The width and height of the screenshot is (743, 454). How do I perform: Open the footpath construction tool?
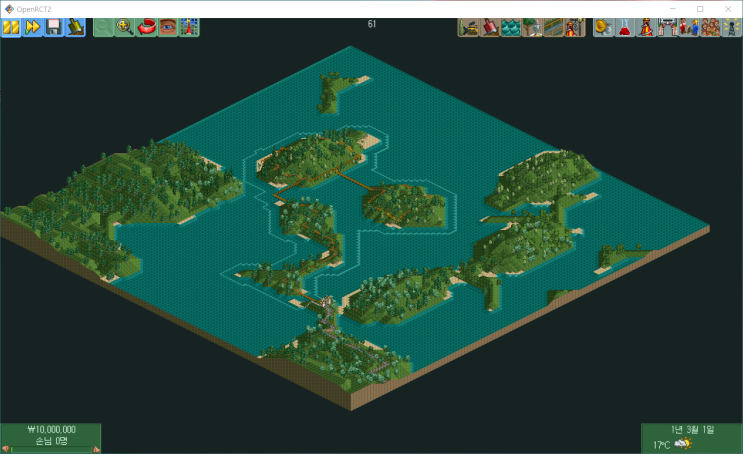553,27
